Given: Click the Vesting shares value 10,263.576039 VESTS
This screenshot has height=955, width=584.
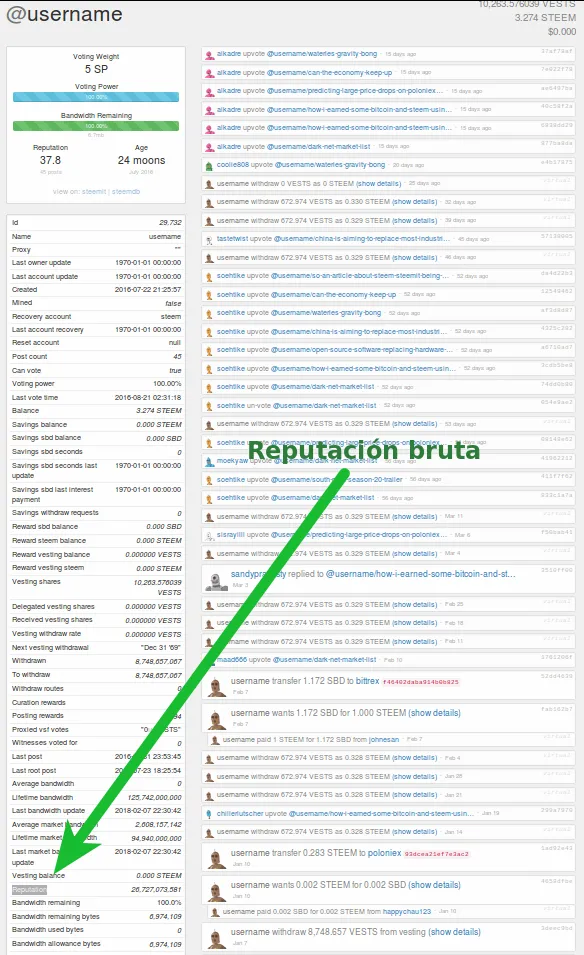Looking at the screenshot, I should [157, 587].
